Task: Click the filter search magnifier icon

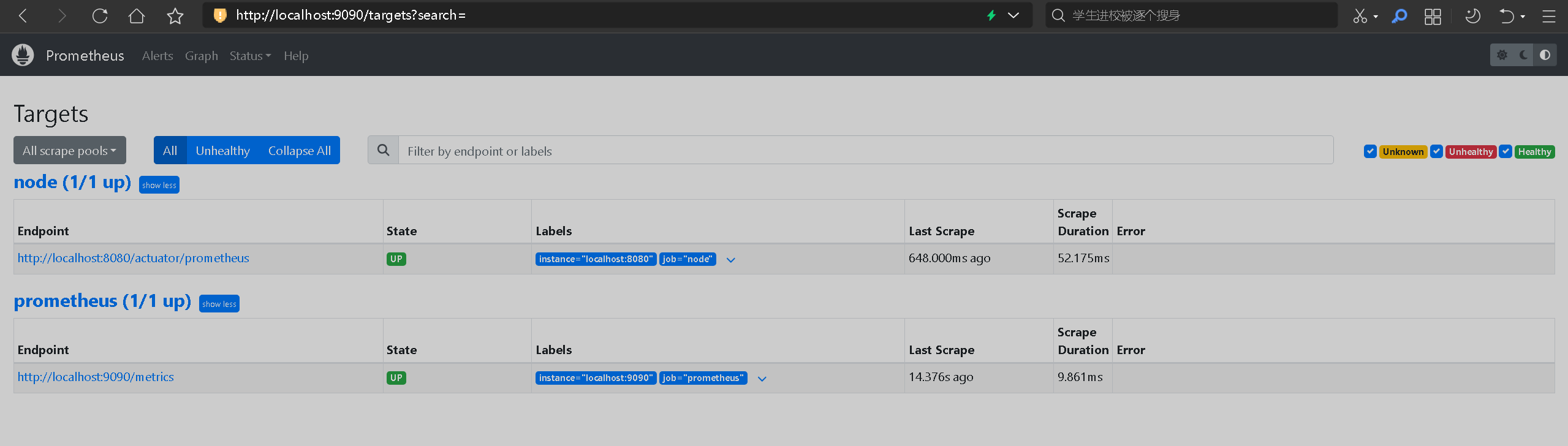Action: (x=384, y=150)
